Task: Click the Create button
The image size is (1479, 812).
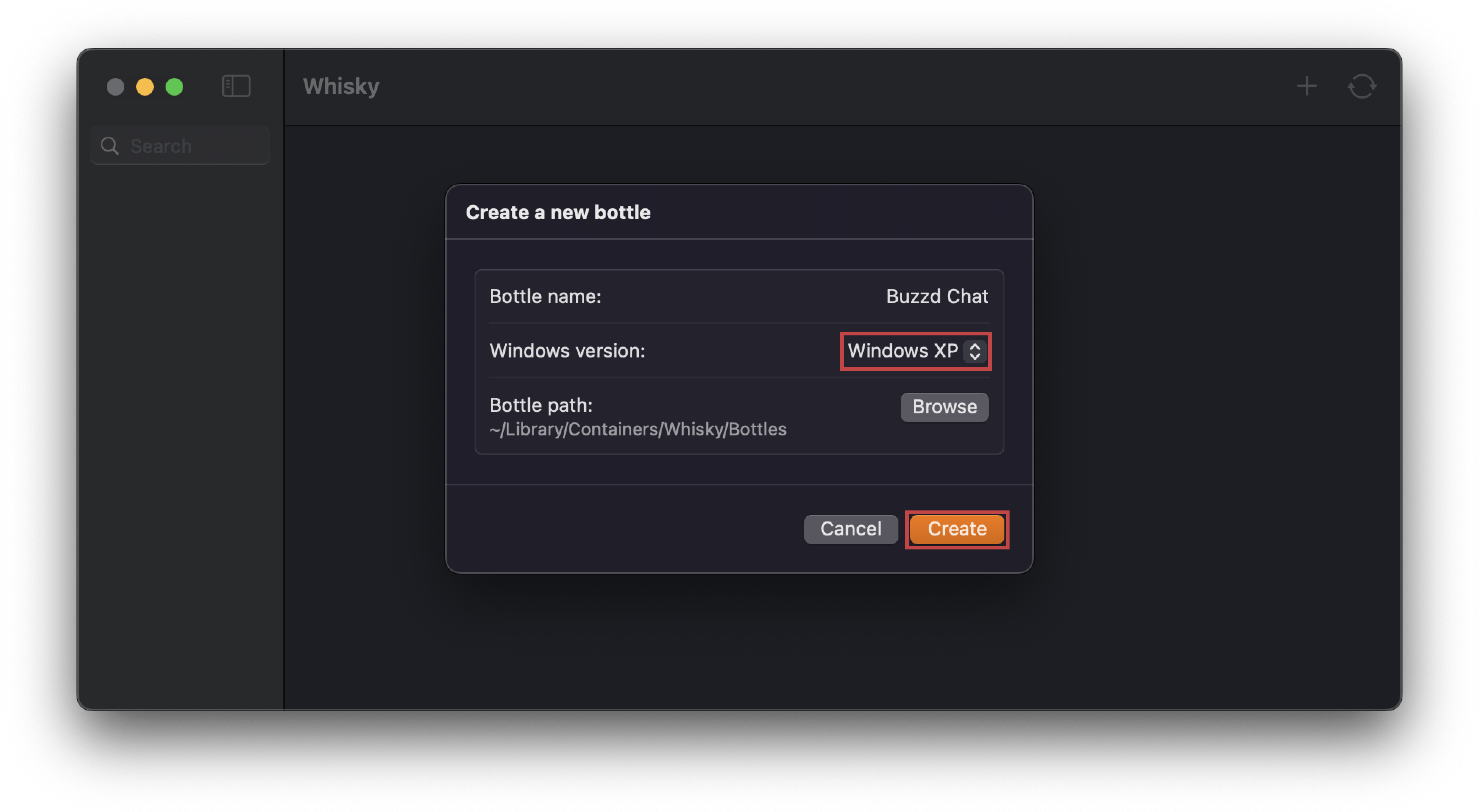Action: [x=957, y=528]
